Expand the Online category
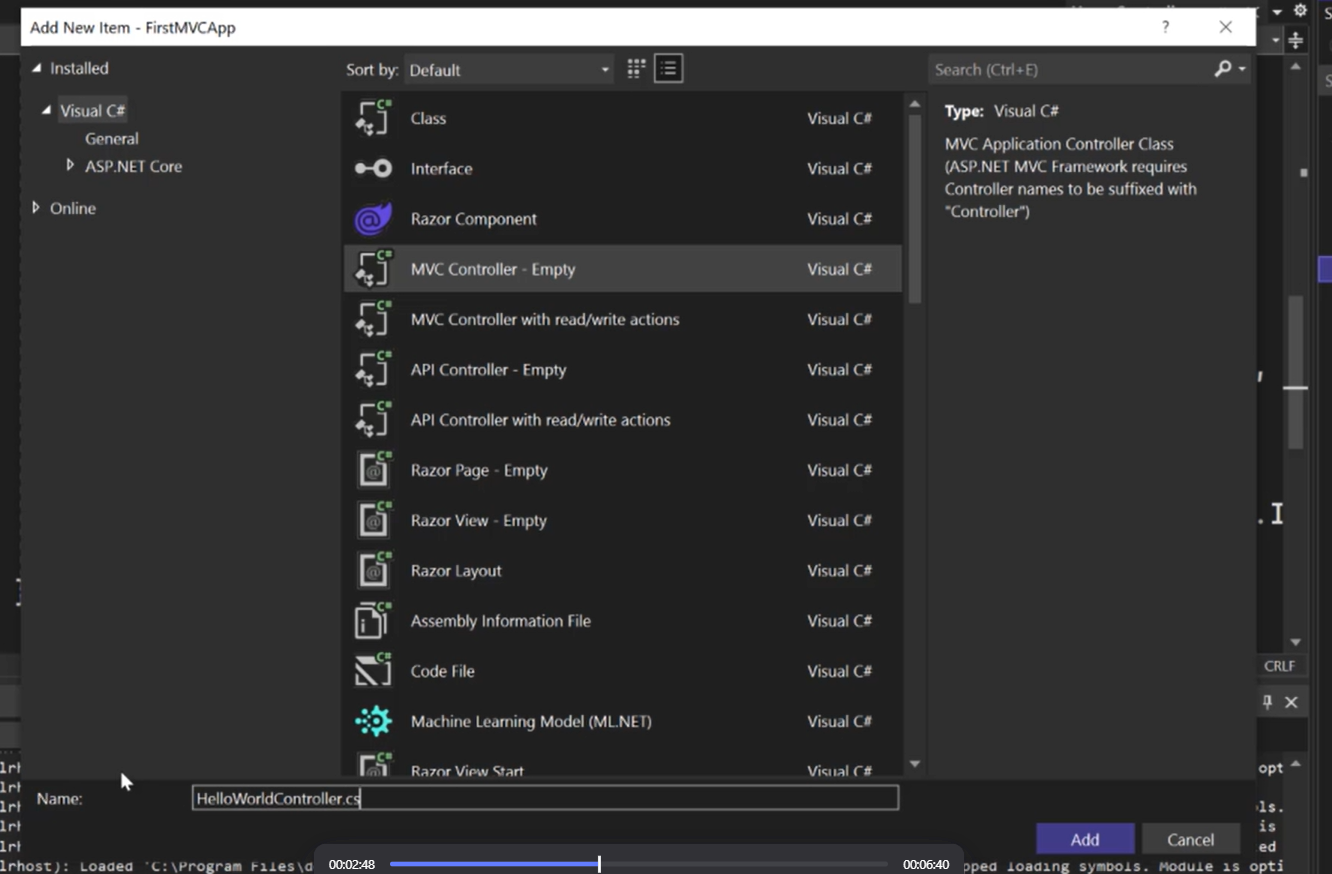 tap(36, 208)
